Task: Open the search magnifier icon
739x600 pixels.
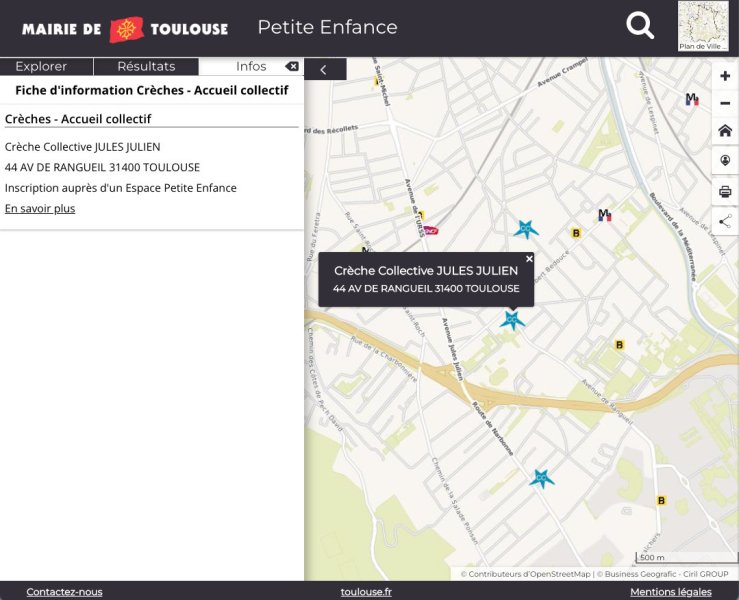Action: pyautogui.click(x=640, y=26)
